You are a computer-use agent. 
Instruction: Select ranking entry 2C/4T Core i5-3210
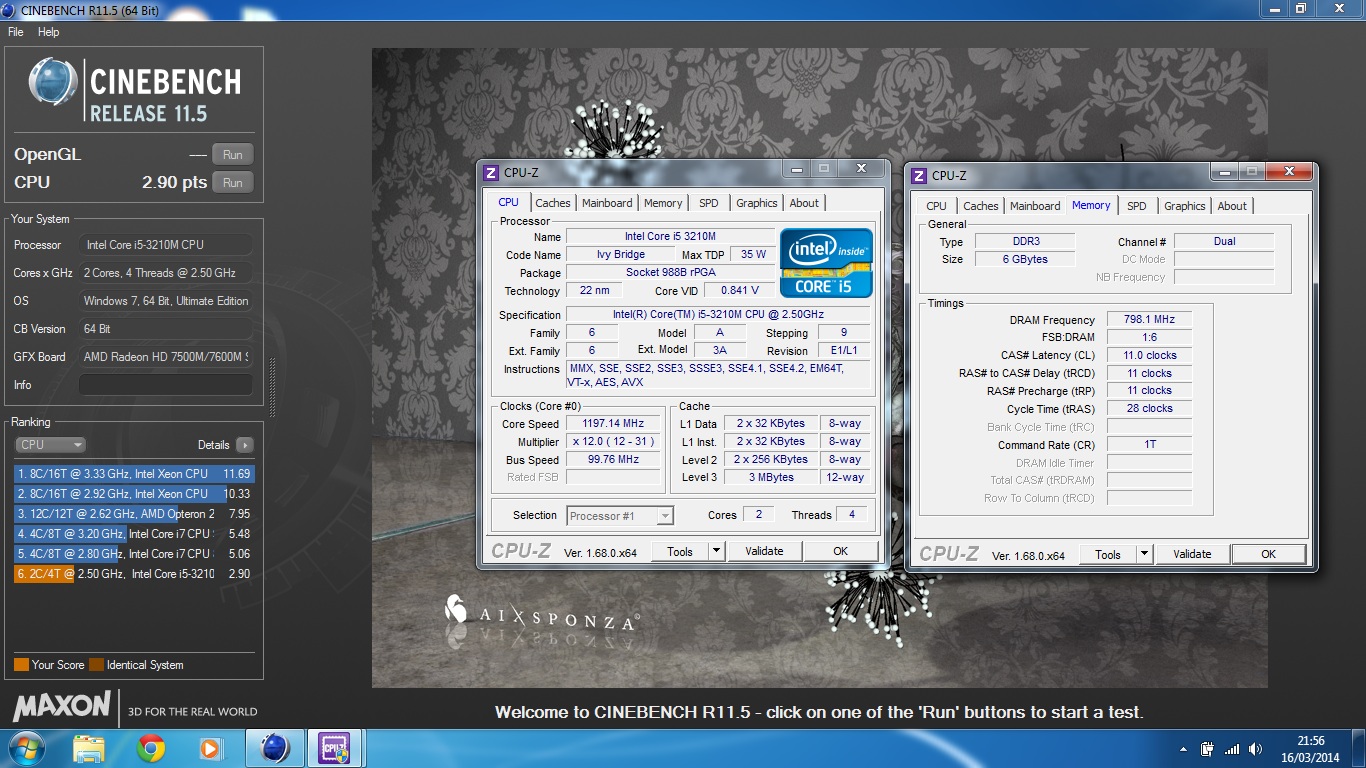134,574
